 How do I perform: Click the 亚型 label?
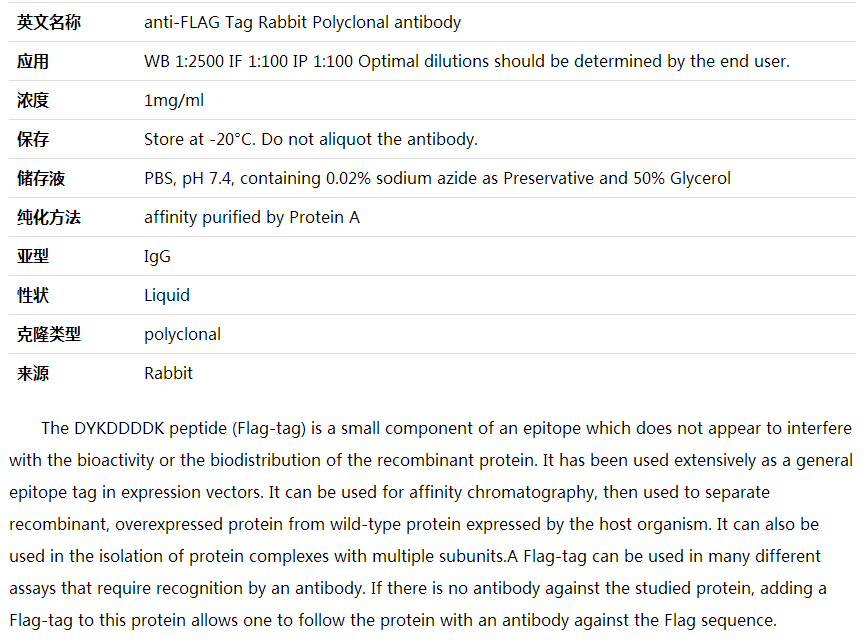33,256
